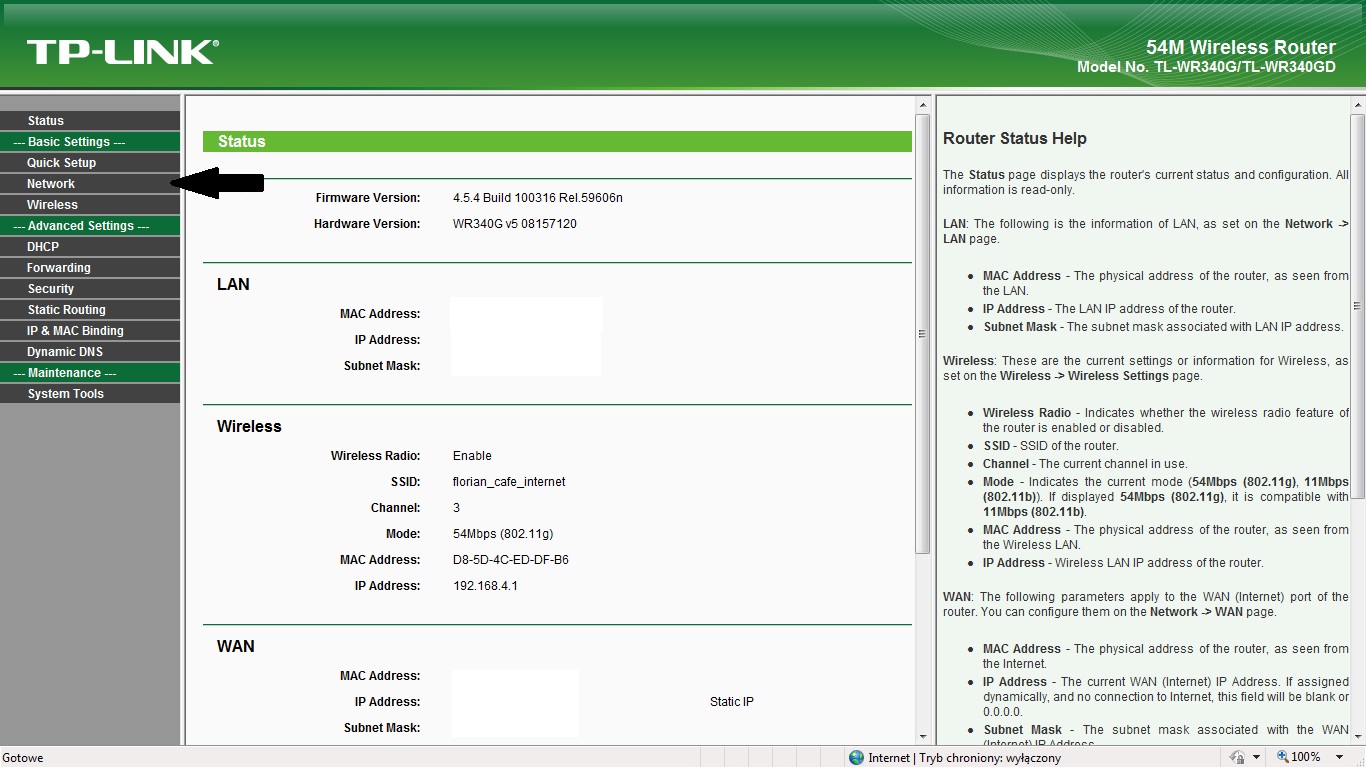This screenshot has height=768, width=1366.
Task: Click the TP-LINK logo in the header
Action: tap(122, 52)
